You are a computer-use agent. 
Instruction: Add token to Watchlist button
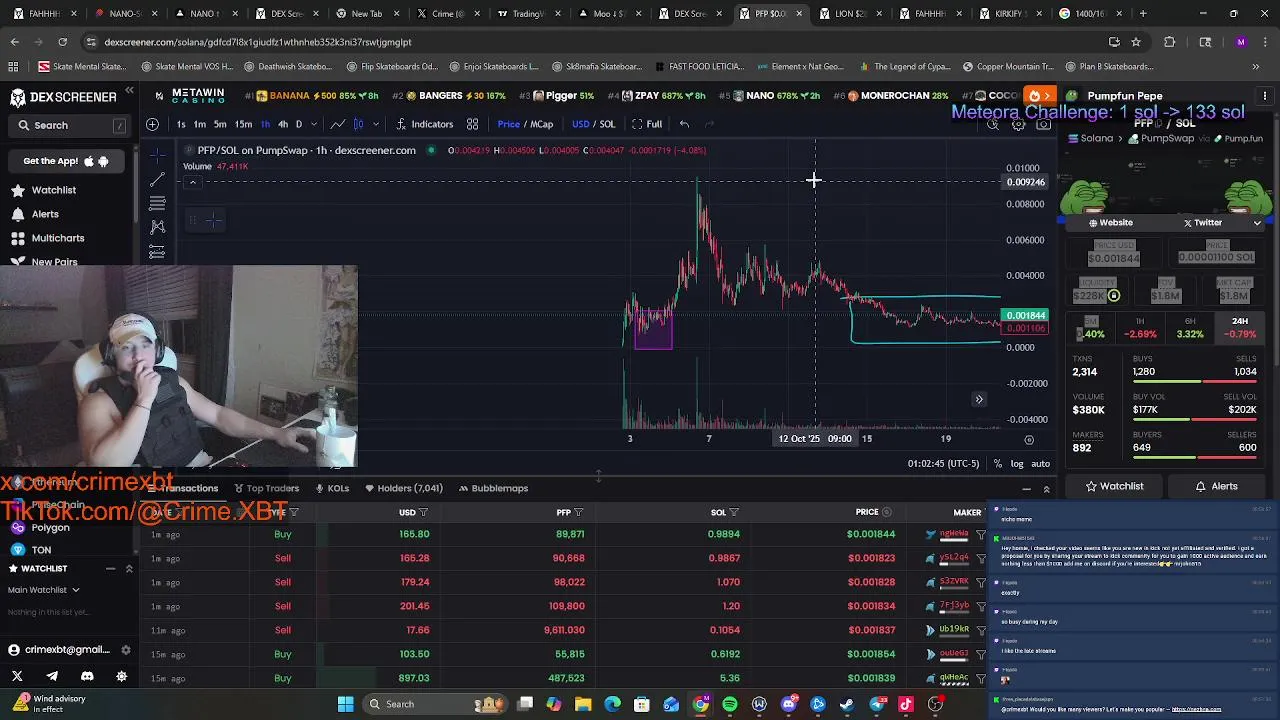point(1113,486)
